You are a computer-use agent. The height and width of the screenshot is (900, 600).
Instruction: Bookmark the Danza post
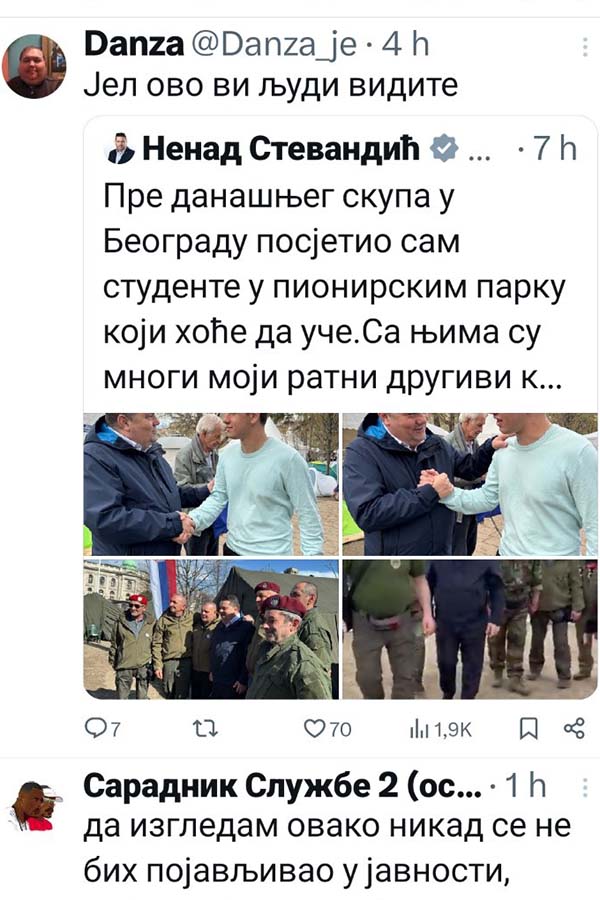click(528, 729)
